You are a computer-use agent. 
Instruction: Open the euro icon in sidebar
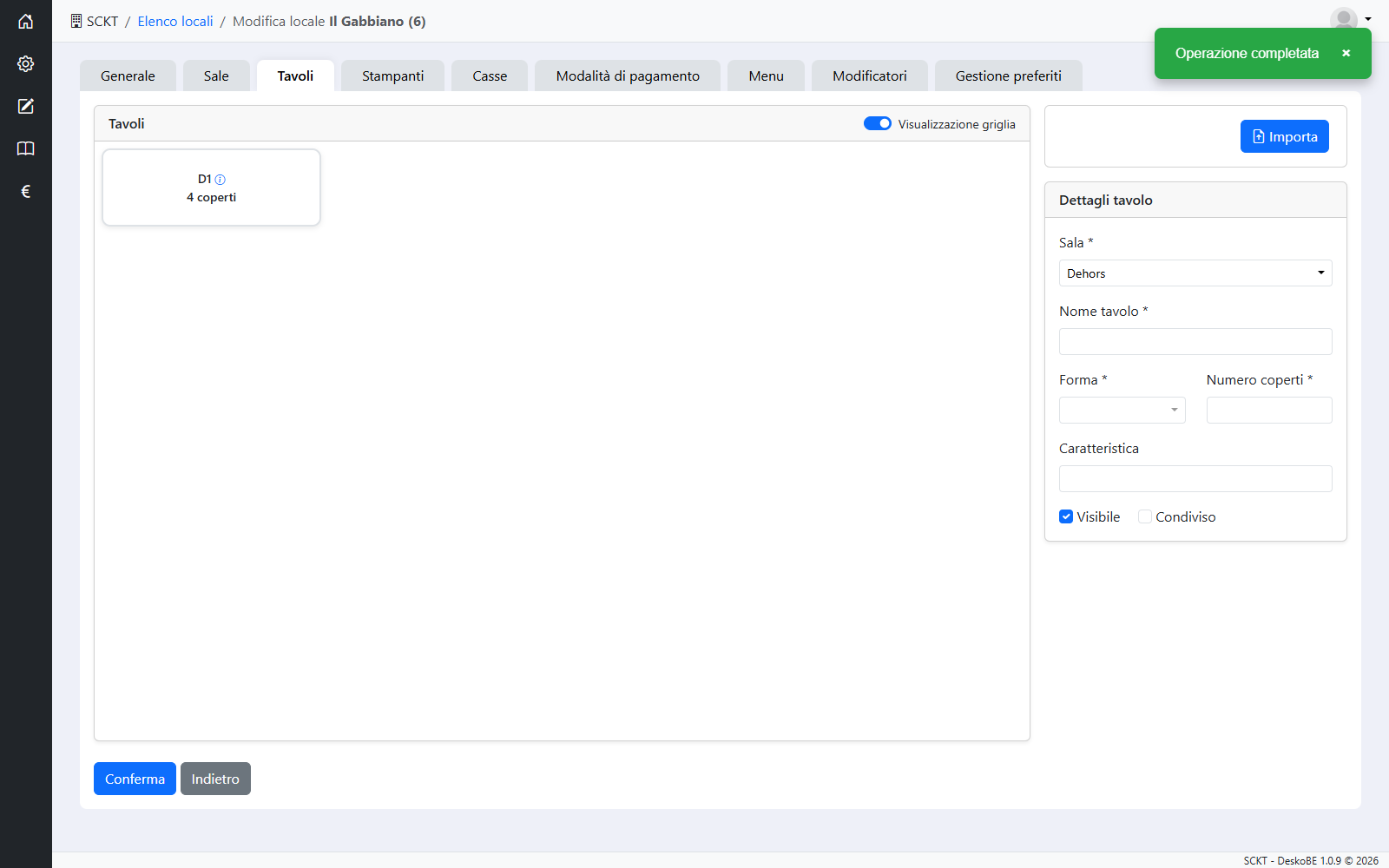(26, 192)
